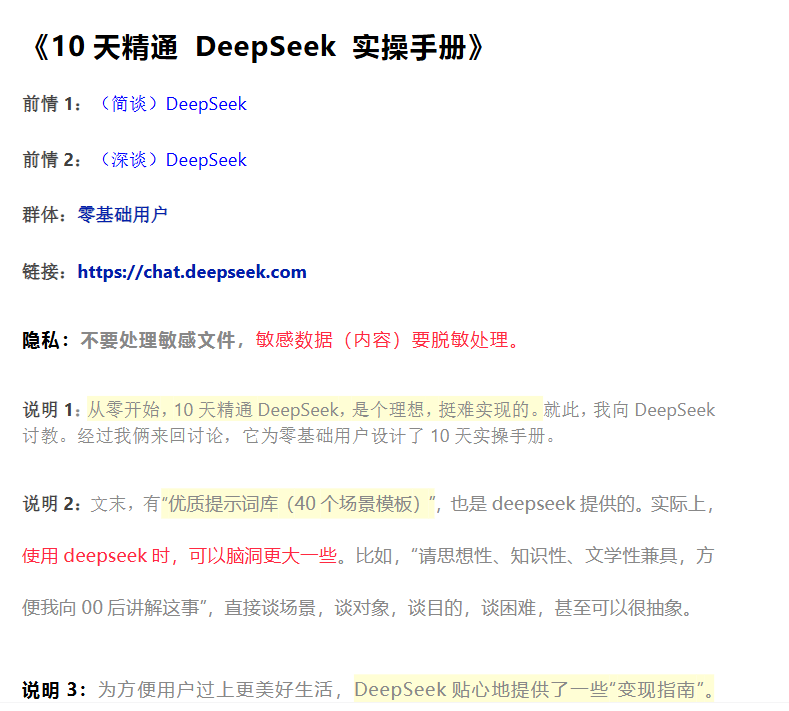789x711 pixels.
Task: Click the label 说明 1：
Action: (52, 410)
